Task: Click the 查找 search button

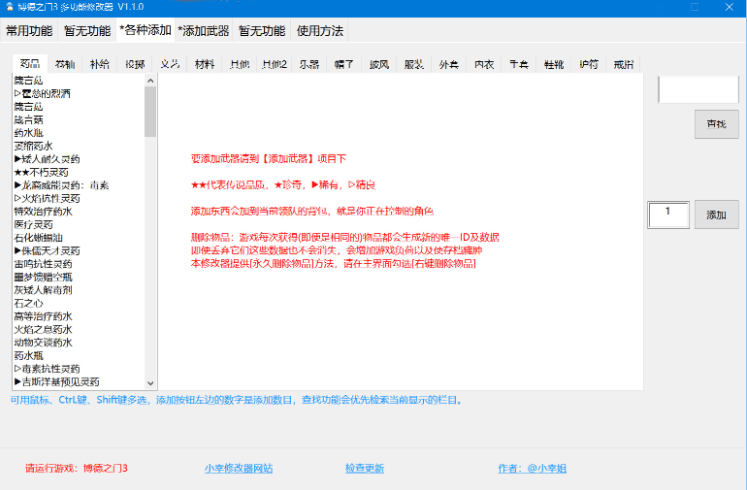Action: (716, 124)
